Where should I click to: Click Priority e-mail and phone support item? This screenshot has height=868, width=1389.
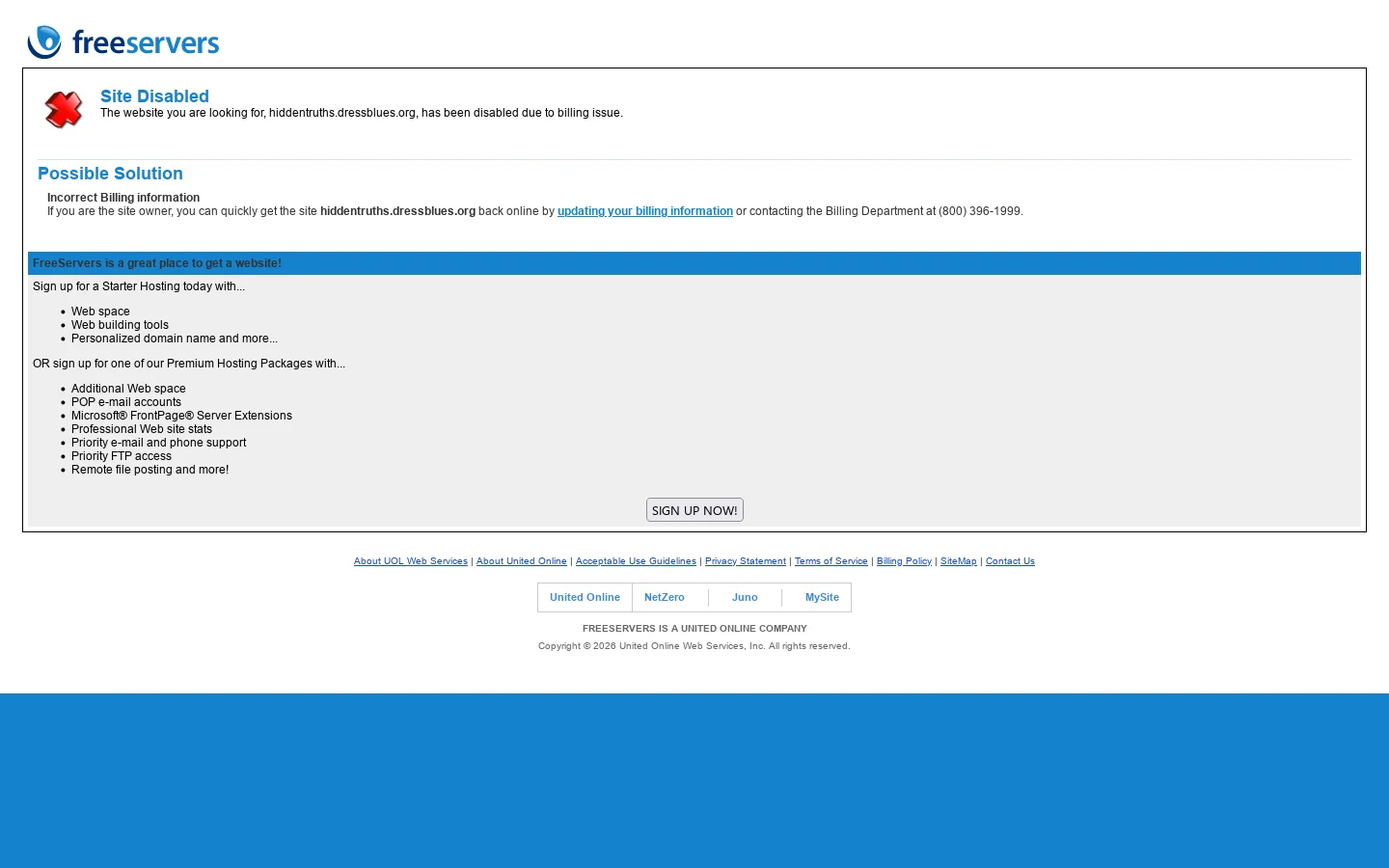click(159, 443)
